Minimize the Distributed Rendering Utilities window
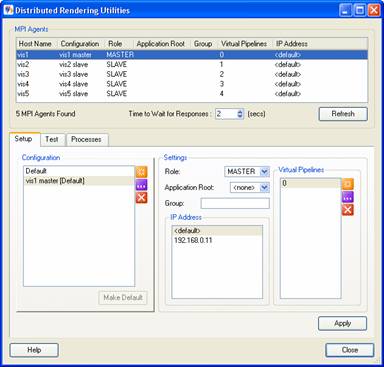Viewport: 384px width, 367px height. (346, 10)
